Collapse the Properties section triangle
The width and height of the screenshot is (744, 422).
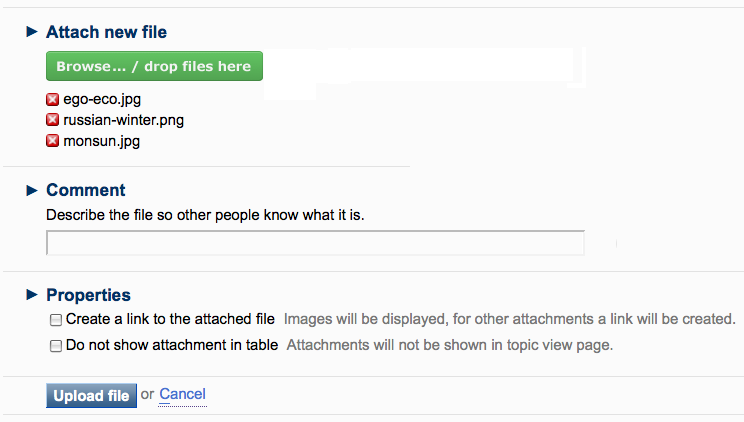[32, 294]
